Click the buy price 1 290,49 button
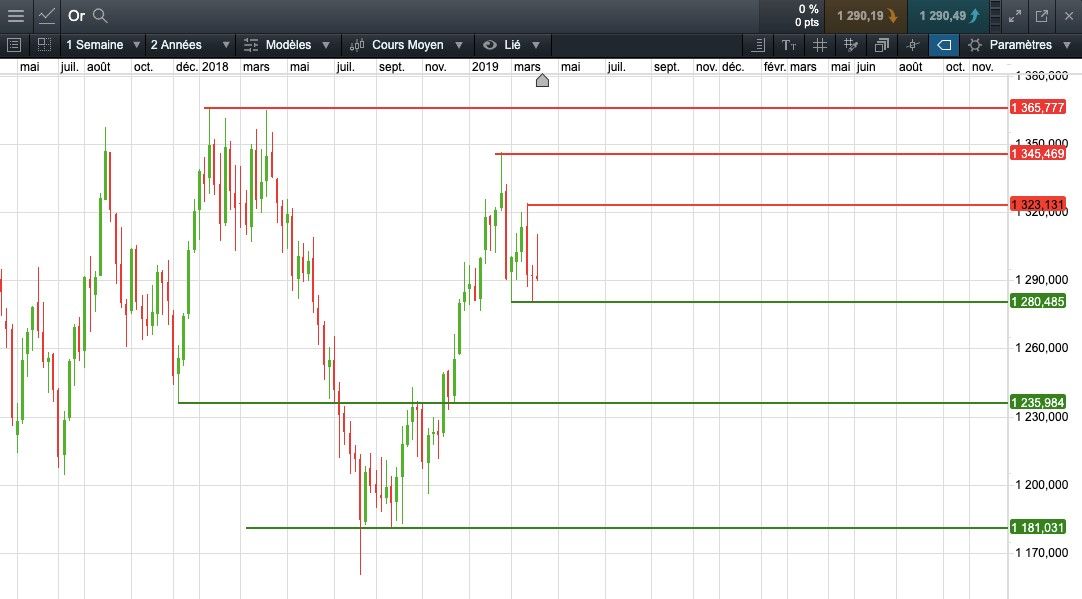 click(949, 16)
